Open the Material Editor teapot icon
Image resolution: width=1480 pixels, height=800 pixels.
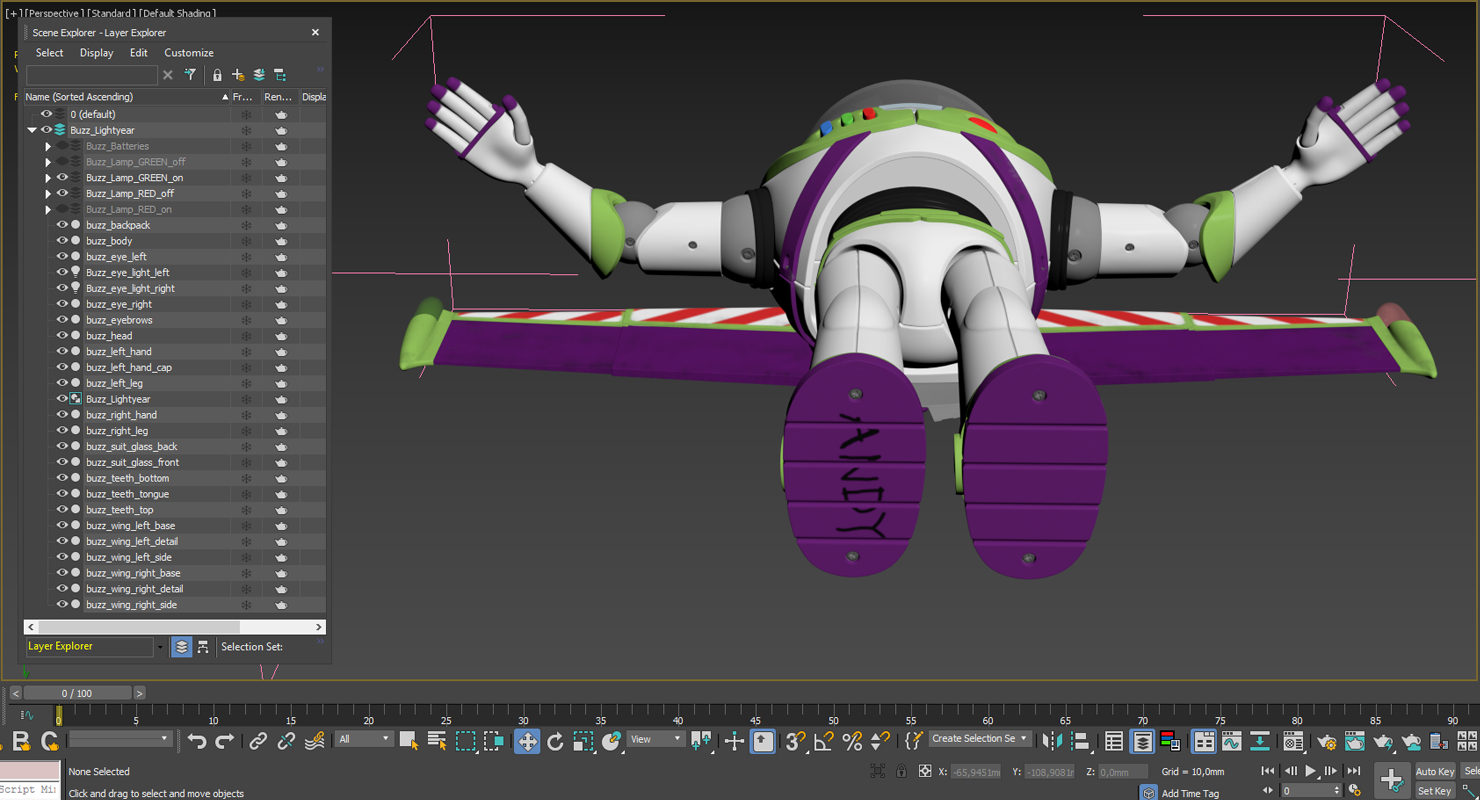pos(1294,742)
